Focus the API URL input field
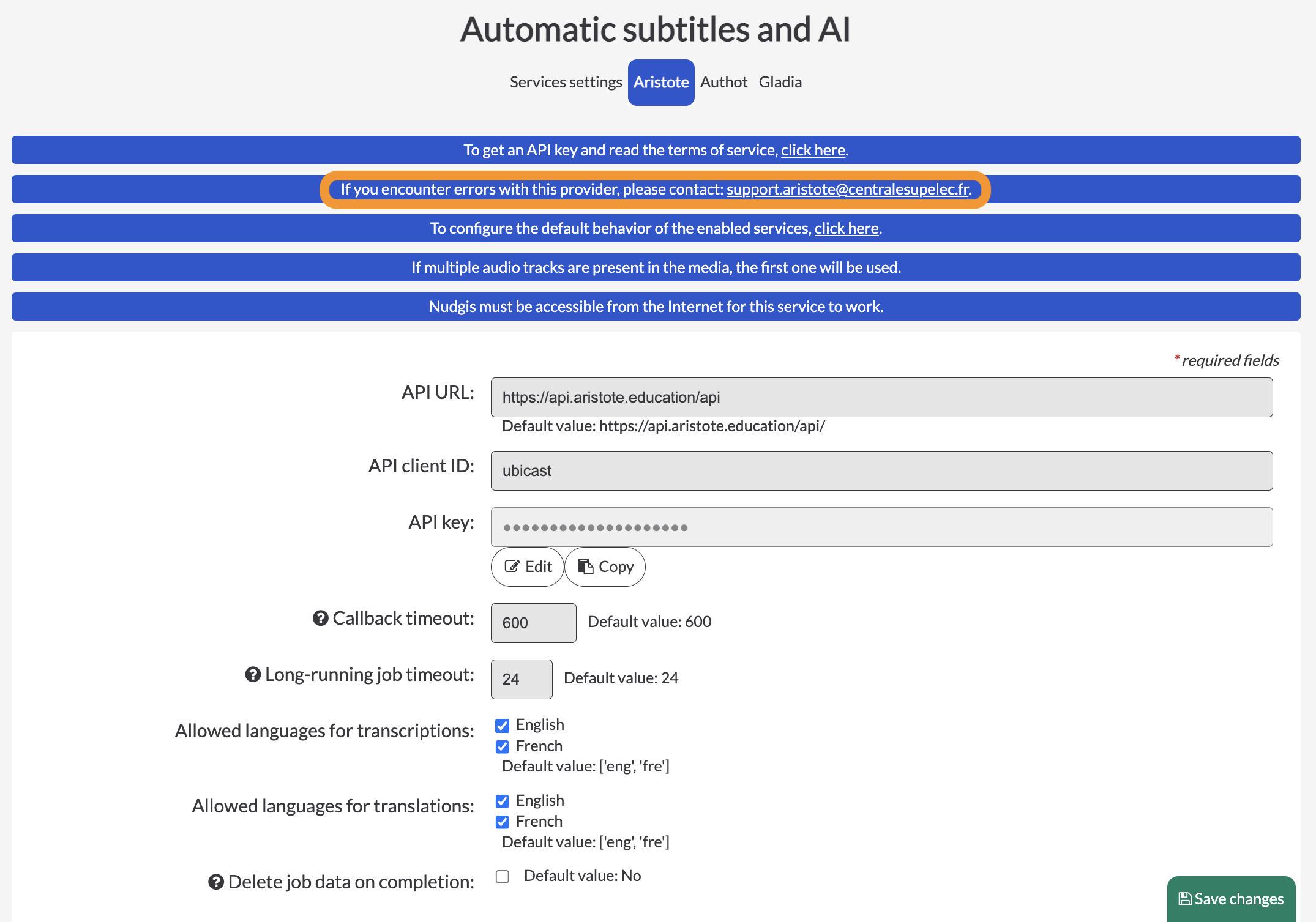The image size is (1316, 922). pyautogui.click(x=881, y=398)
